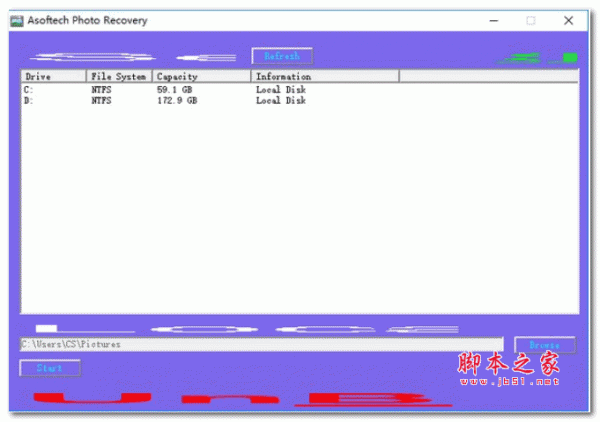
Task: Click the Browse button
Action: [545, 345]
